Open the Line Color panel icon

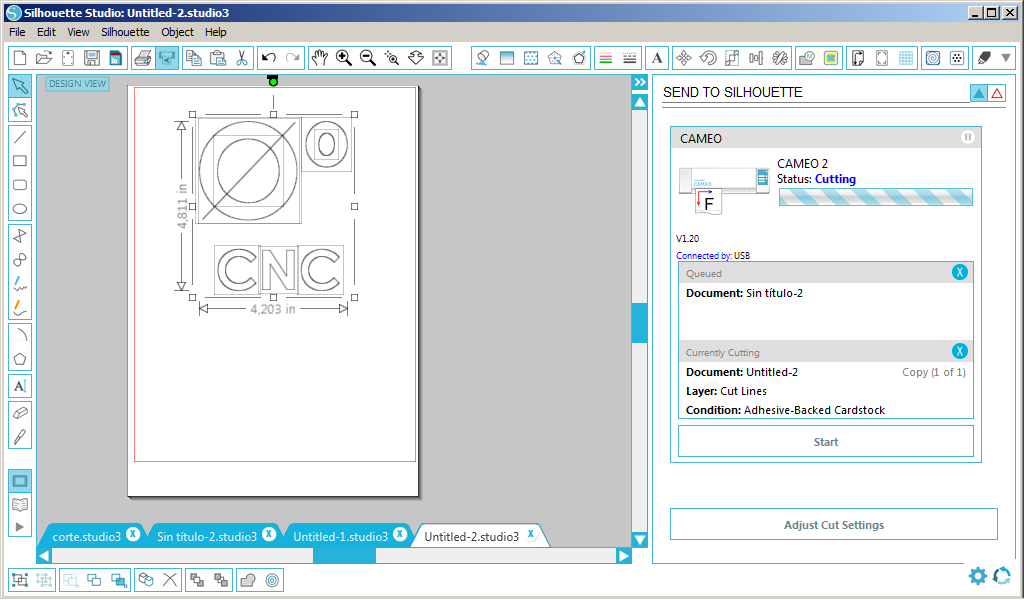606,58
